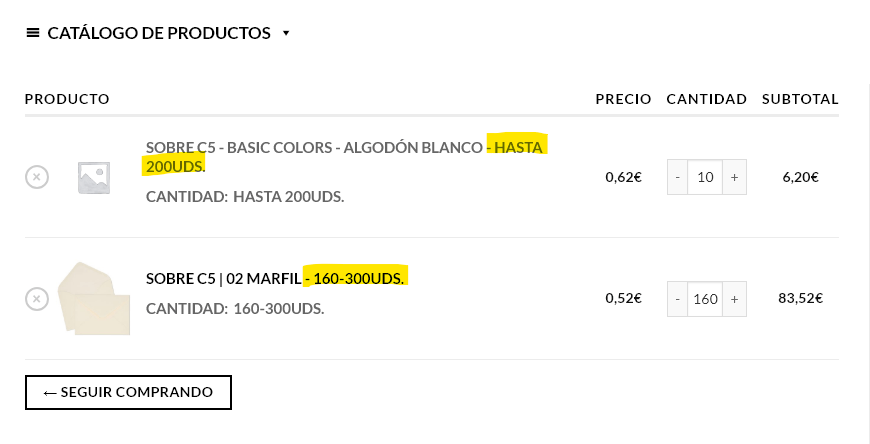This screenshot has height=444, width=870.
Task: Select the quantity field showing 160
Action: pos(705,299)
